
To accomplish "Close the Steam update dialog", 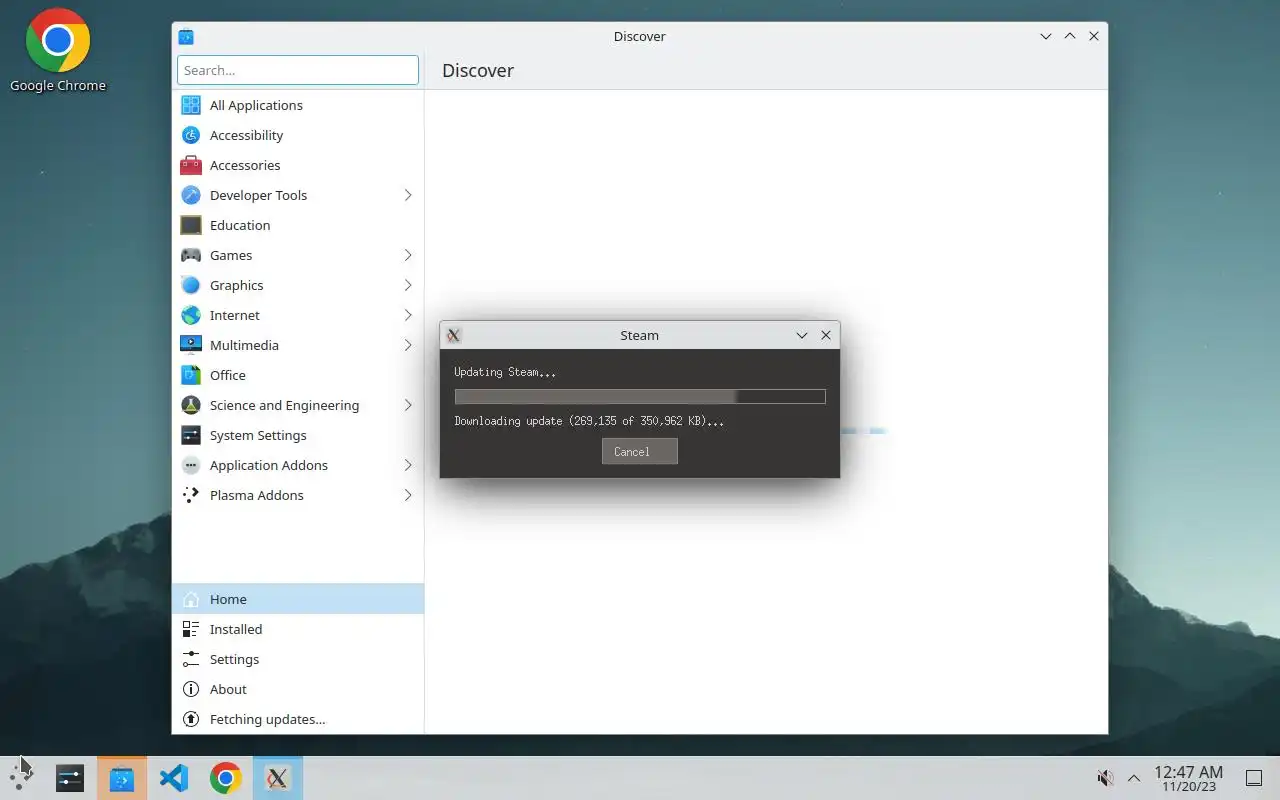I will pyautogui.click(x=826, y=335).
